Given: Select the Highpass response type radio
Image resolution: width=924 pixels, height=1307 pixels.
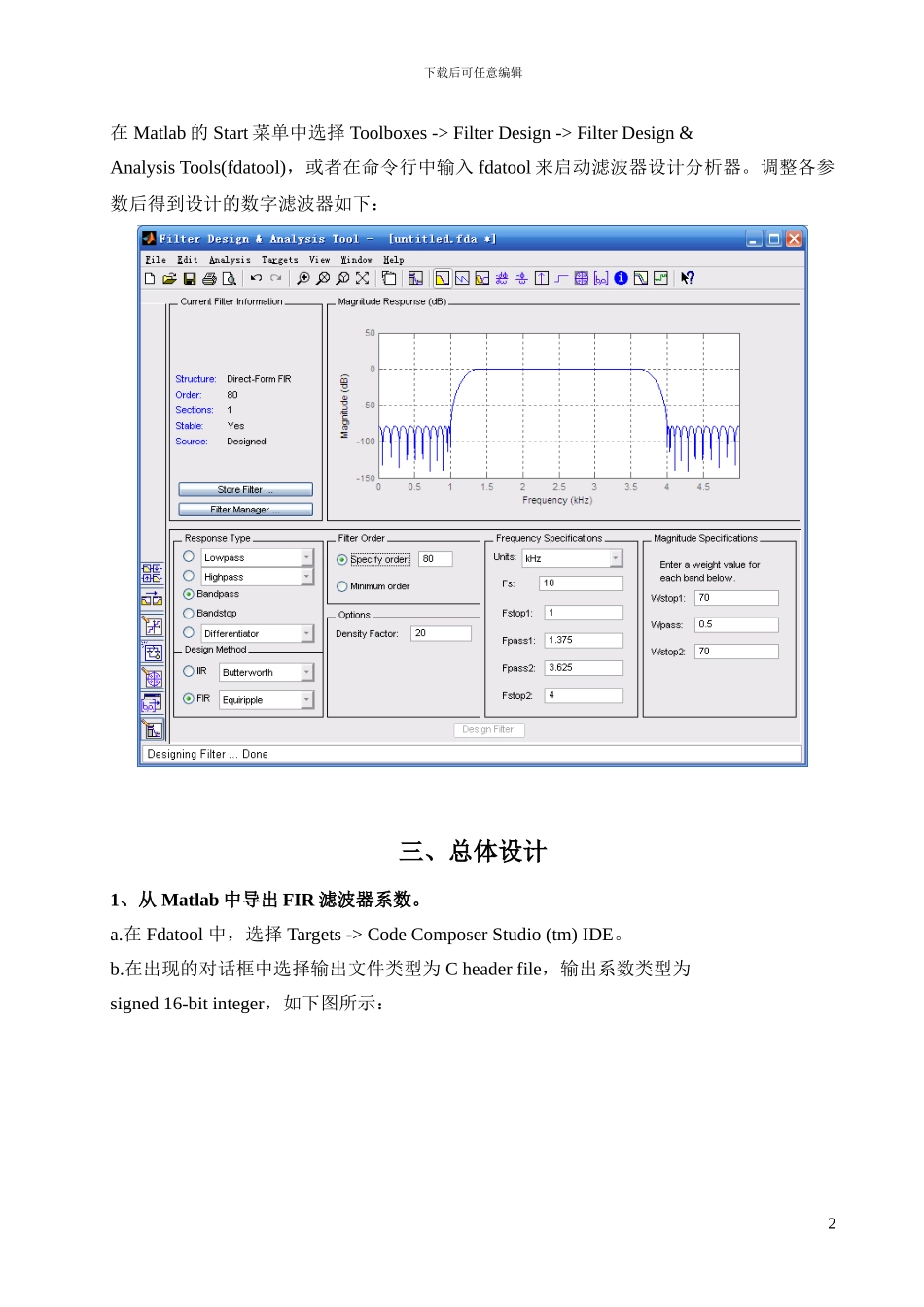Looking at the screenshot, I should pos(189,576).
